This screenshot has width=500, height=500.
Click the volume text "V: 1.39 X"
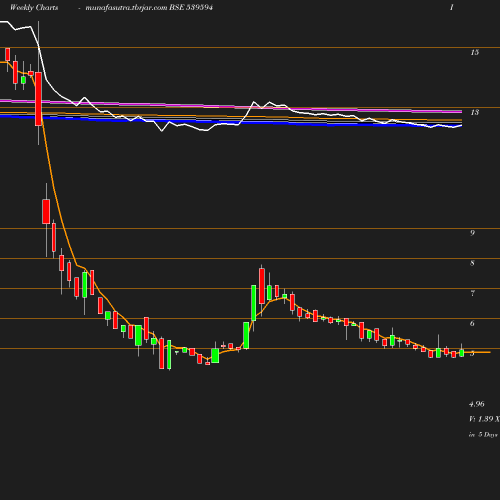click(484, 419)
